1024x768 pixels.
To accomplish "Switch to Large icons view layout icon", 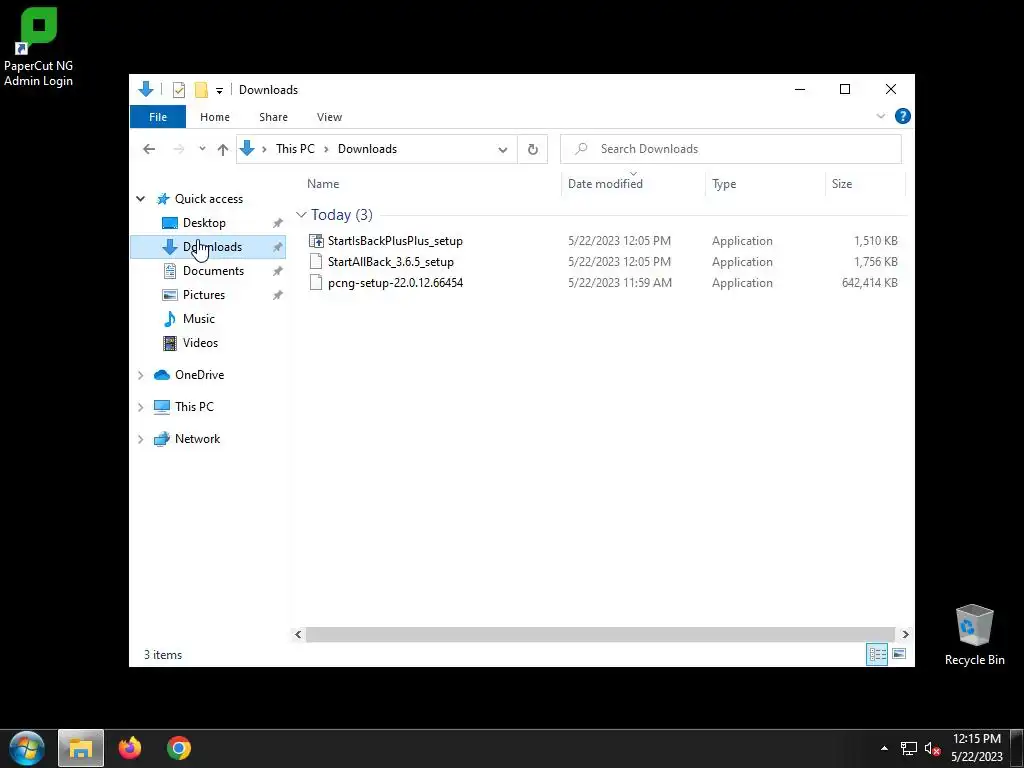I will (x=899, y=654).
